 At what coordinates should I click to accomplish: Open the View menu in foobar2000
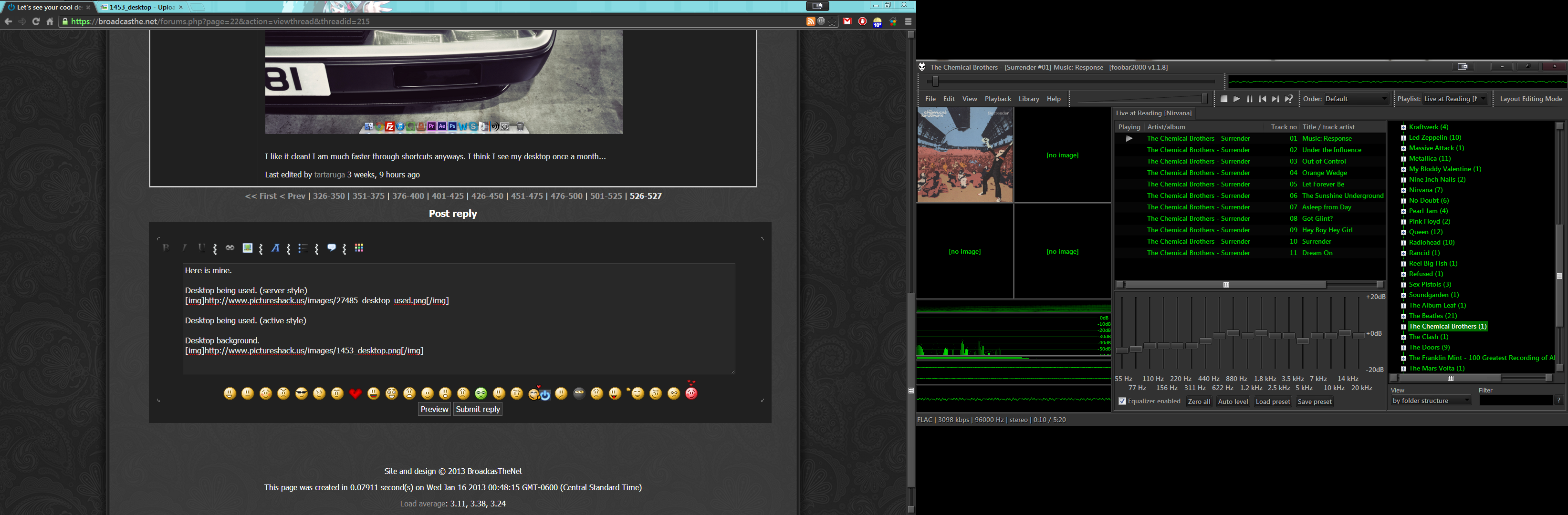[x=969, y=99]
